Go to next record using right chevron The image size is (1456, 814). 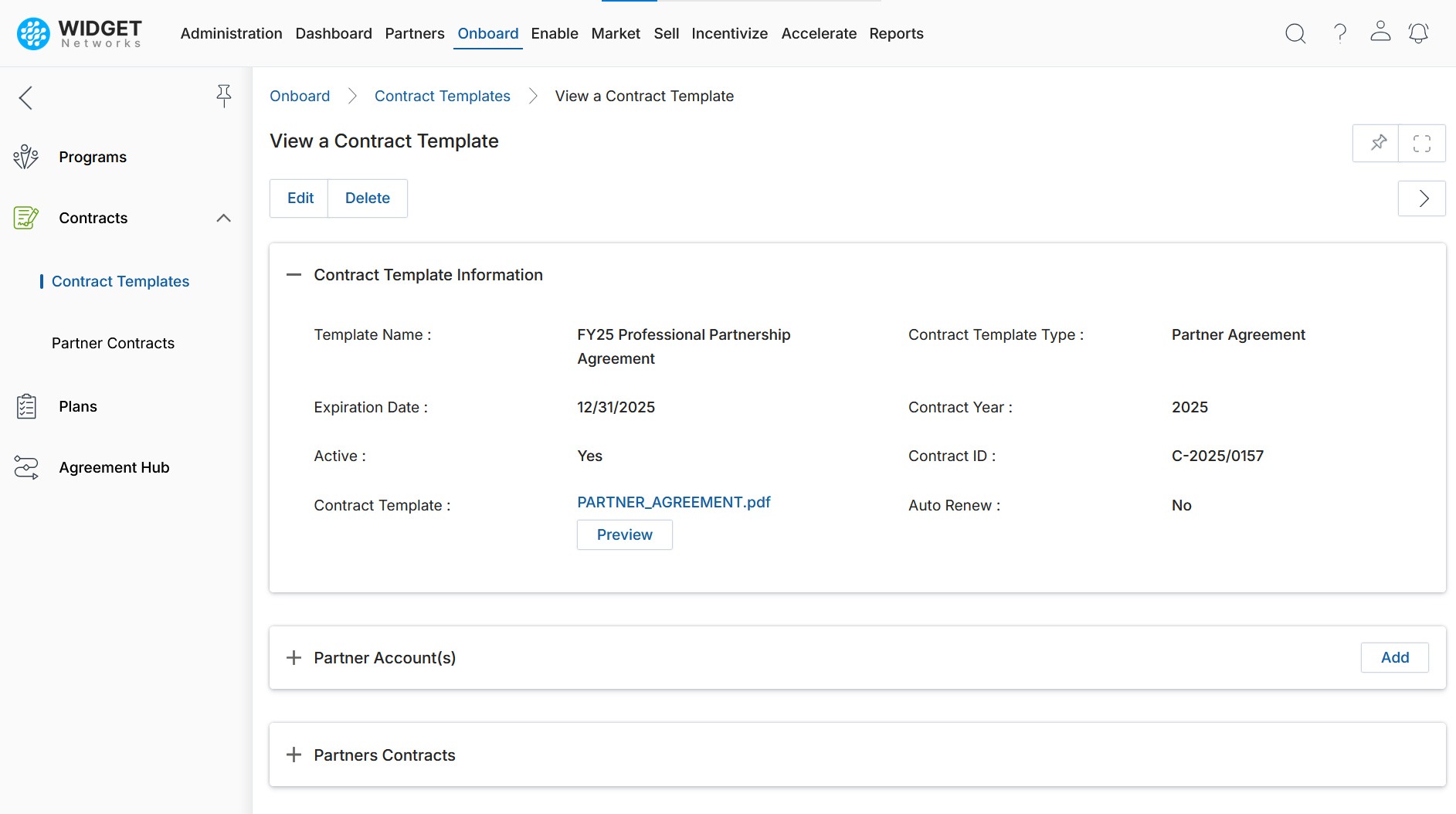tap(1422, 198)
